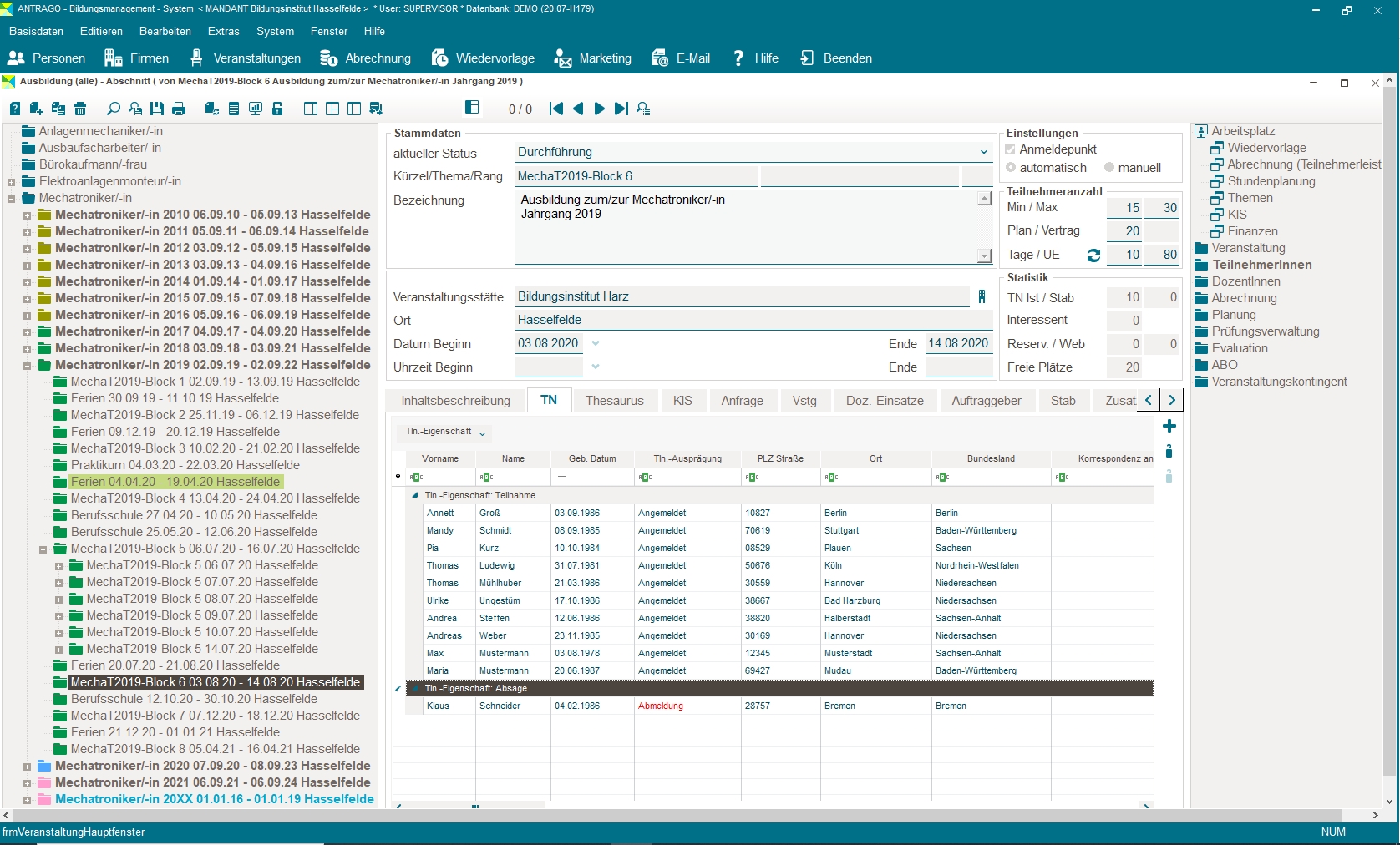Screen dimensions: 1400x845
Task: Switch to the Thesaurus tab
Action: click(614, 401)
